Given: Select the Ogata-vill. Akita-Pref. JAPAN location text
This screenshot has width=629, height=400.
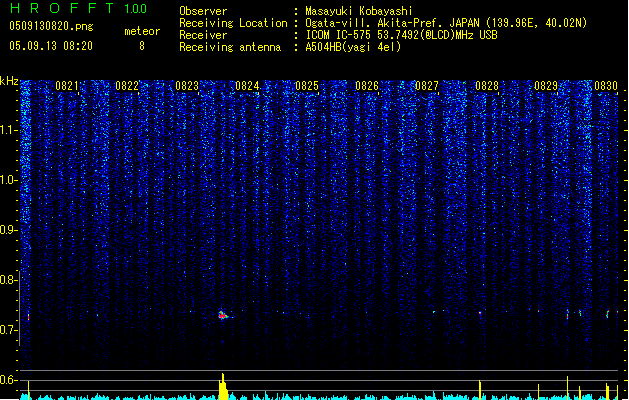Looking at the screenshot, I should coord(446,23).
